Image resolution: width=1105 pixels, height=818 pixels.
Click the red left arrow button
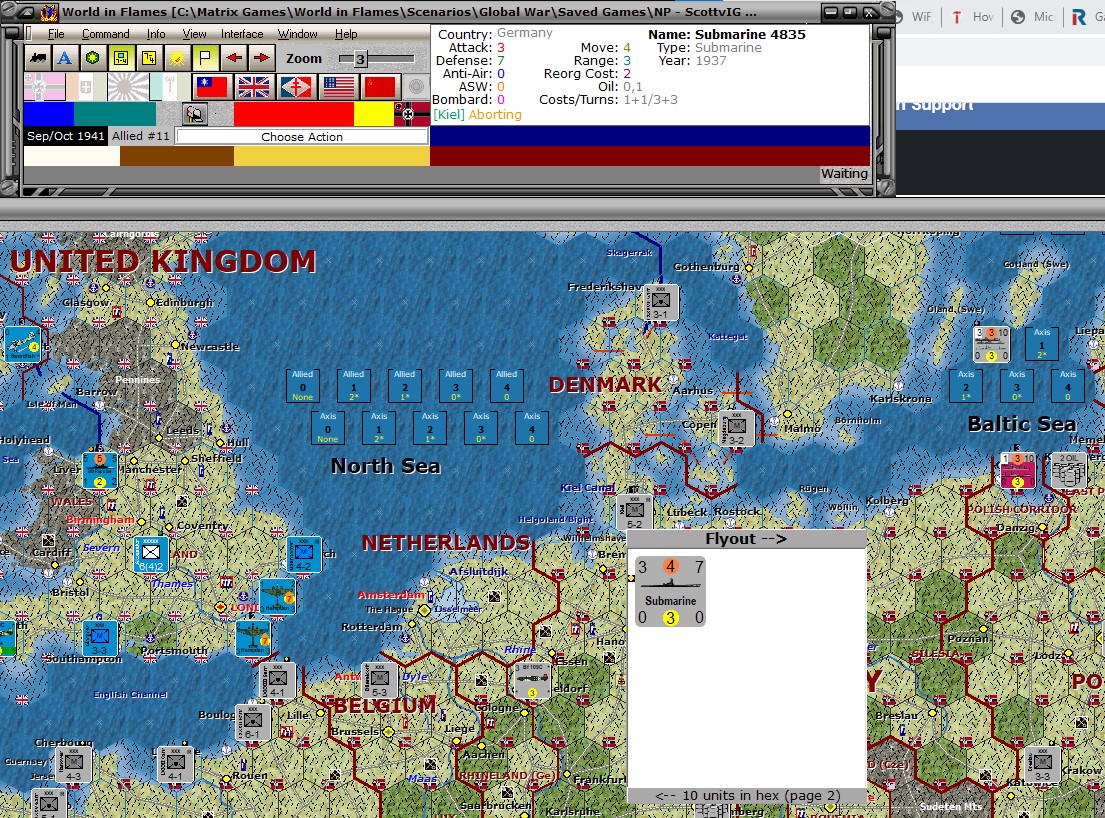234,58
